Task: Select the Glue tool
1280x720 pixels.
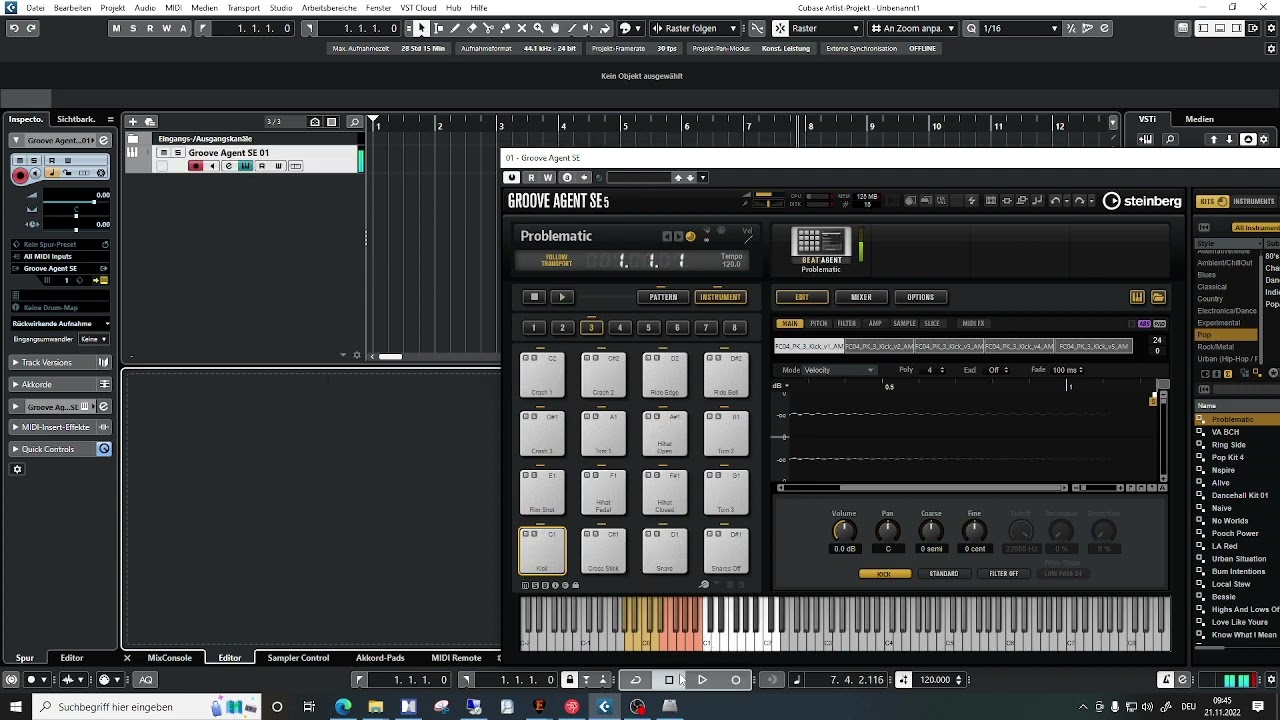Action: 505,28
